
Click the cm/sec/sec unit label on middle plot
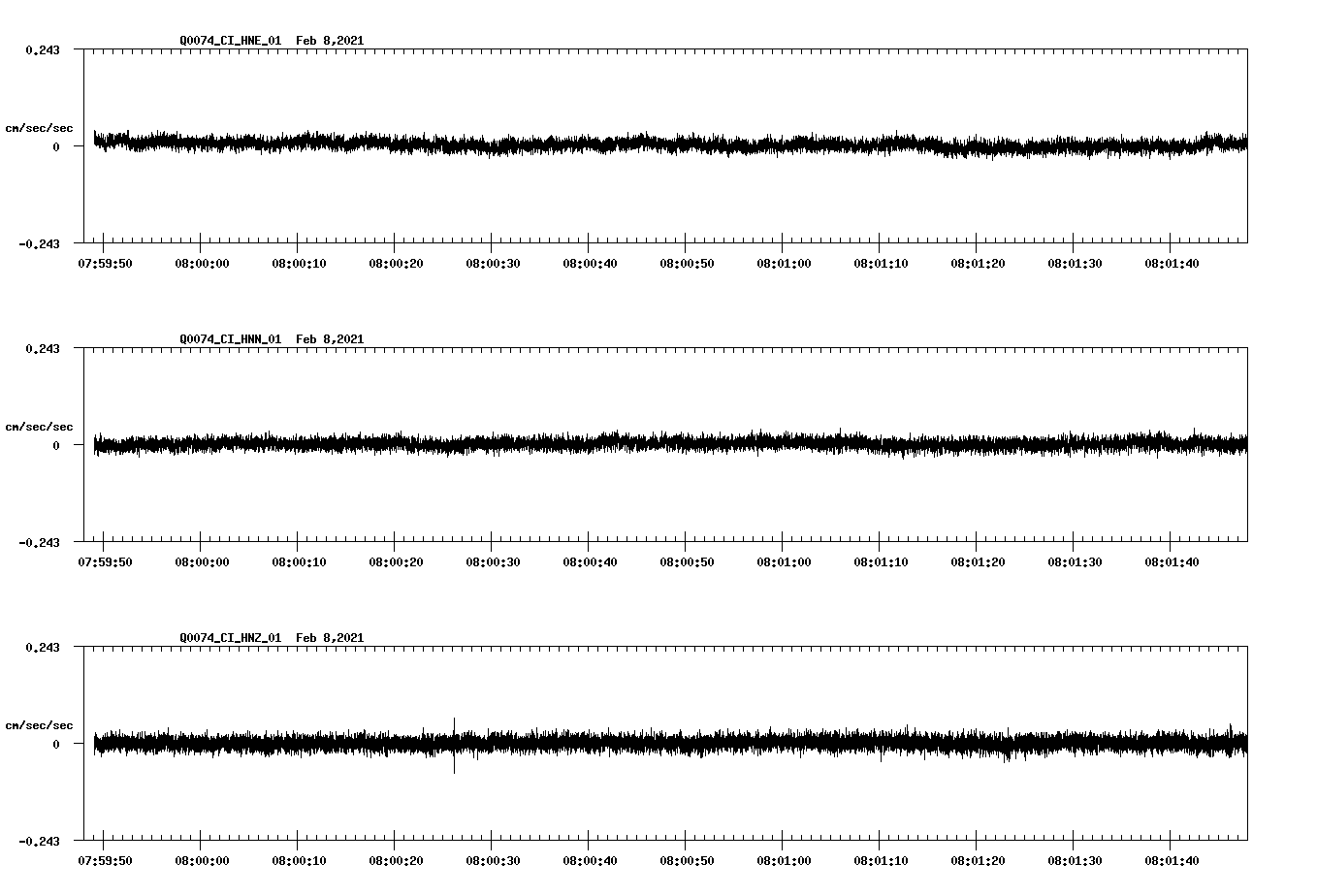coord(41,426)
